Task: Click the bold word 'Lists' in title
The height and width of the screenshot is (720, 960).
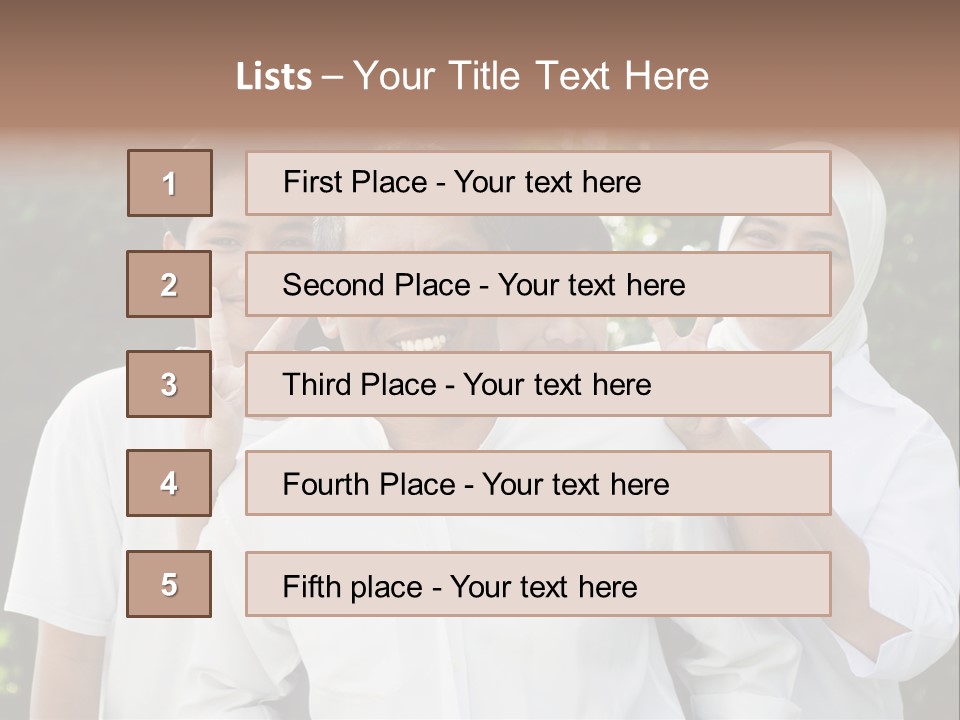Action: [x=274, y=76]
